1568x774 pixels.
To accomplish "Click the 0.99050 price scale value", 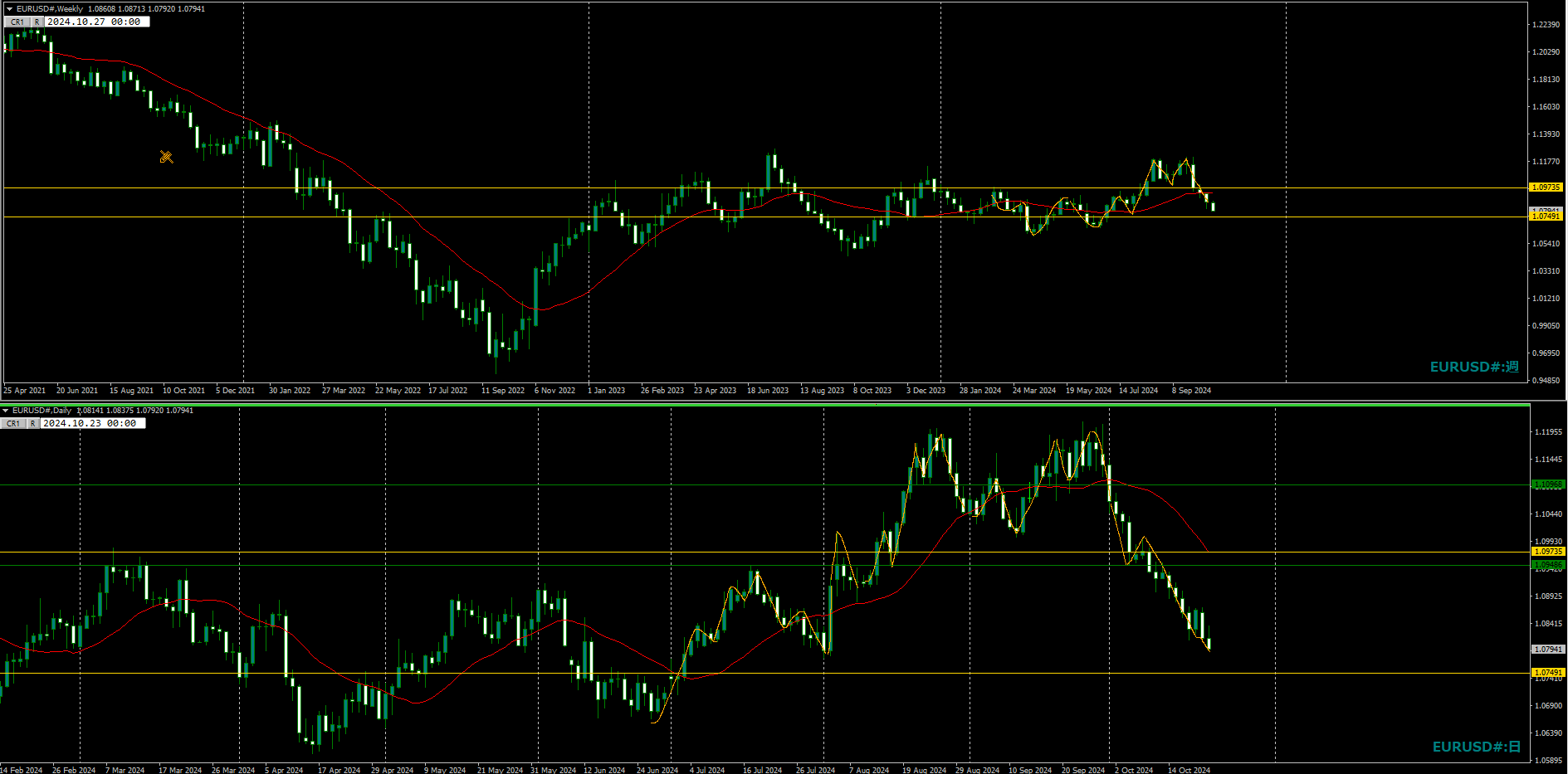I will point(1546,326).
